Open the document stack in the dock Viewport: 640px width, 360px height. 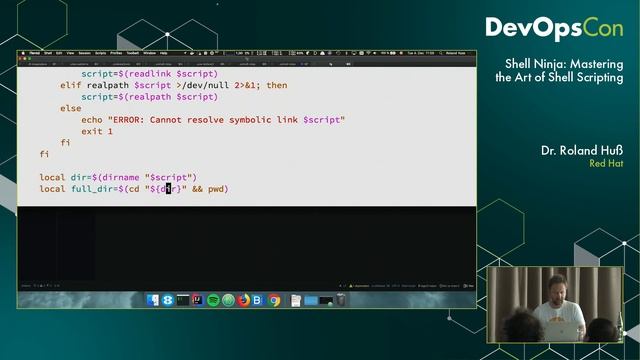click(x=296, y=301)
